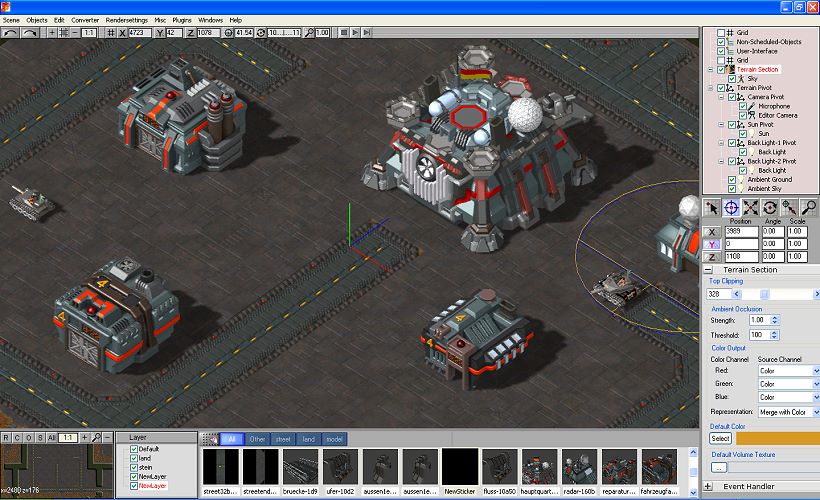The width and height of the screenshot is (820, 500).
Task: Click the highlighted Y axis button
Action: point(712,244)
